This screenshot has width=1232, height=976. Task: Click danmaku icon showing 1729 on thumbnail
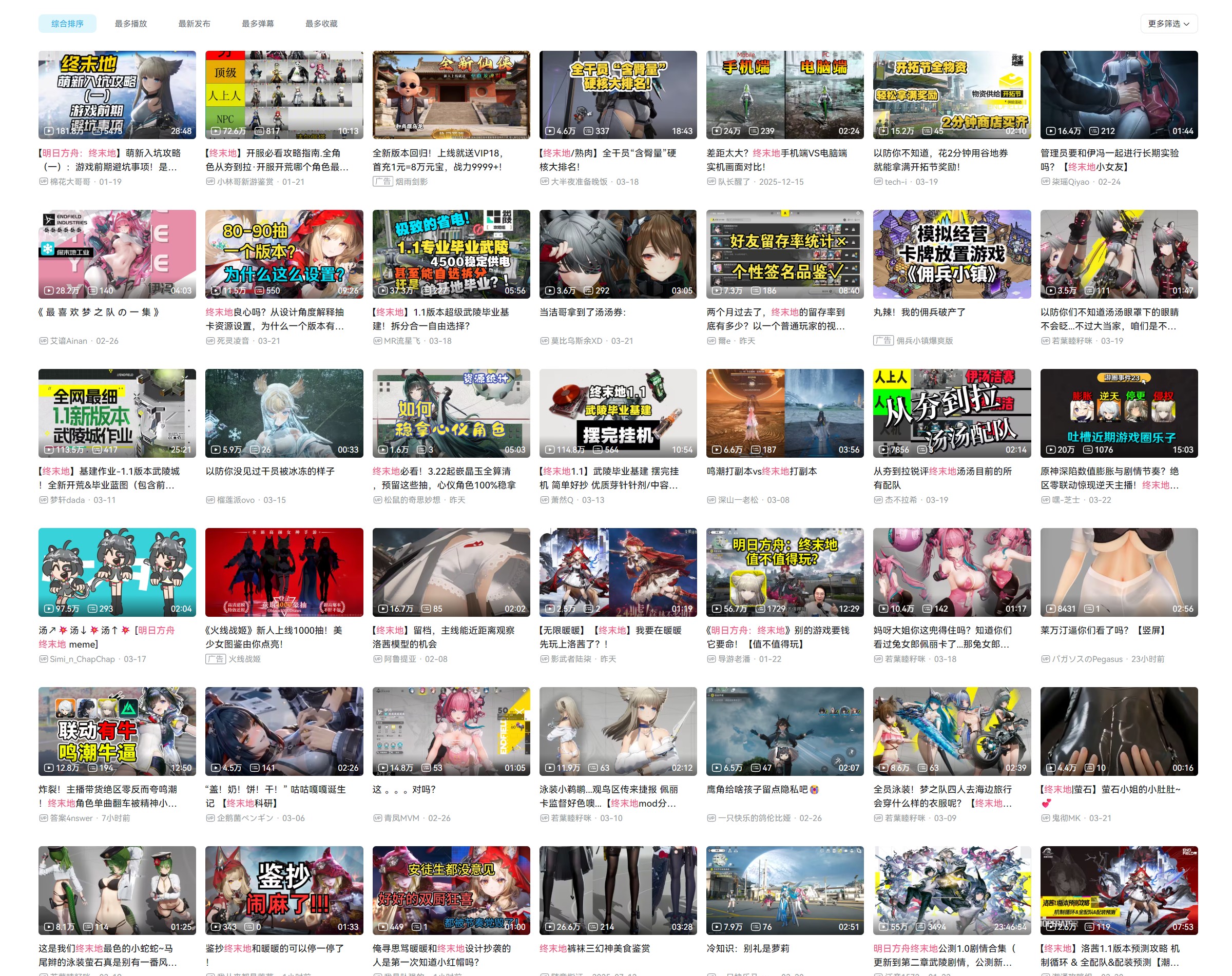(760, 609)
